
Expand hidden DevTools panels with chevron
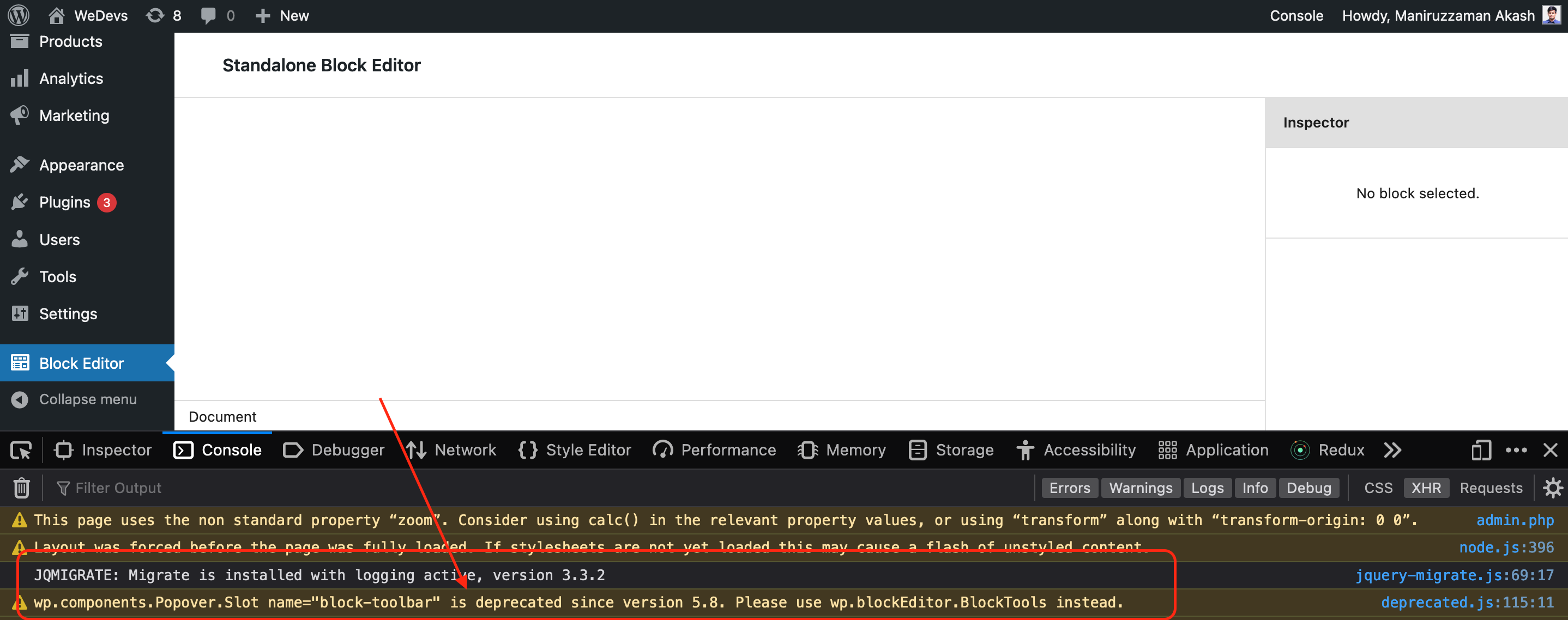(x=1392, y=449)
